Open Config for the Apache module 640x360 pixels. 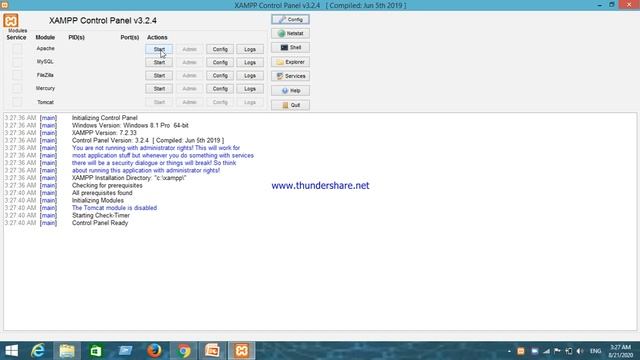[220, 49]
